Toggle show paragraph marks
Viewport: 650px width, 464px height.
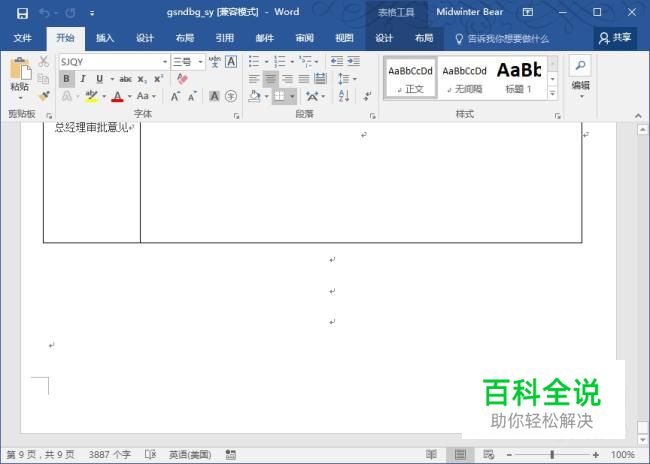pyautogui.click(x=367, y=97)
